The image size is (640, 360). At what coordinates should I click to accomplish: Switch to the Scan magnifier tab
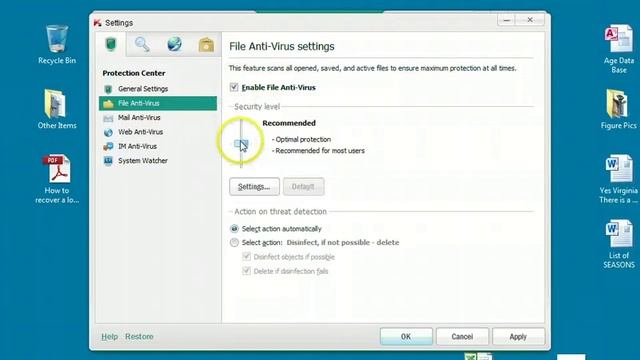[142, 44]
